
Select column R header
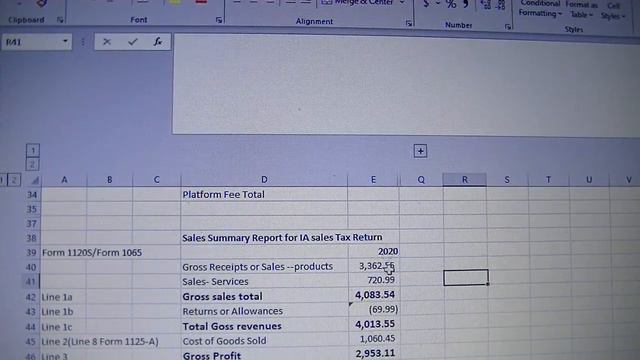pos(464,180)
